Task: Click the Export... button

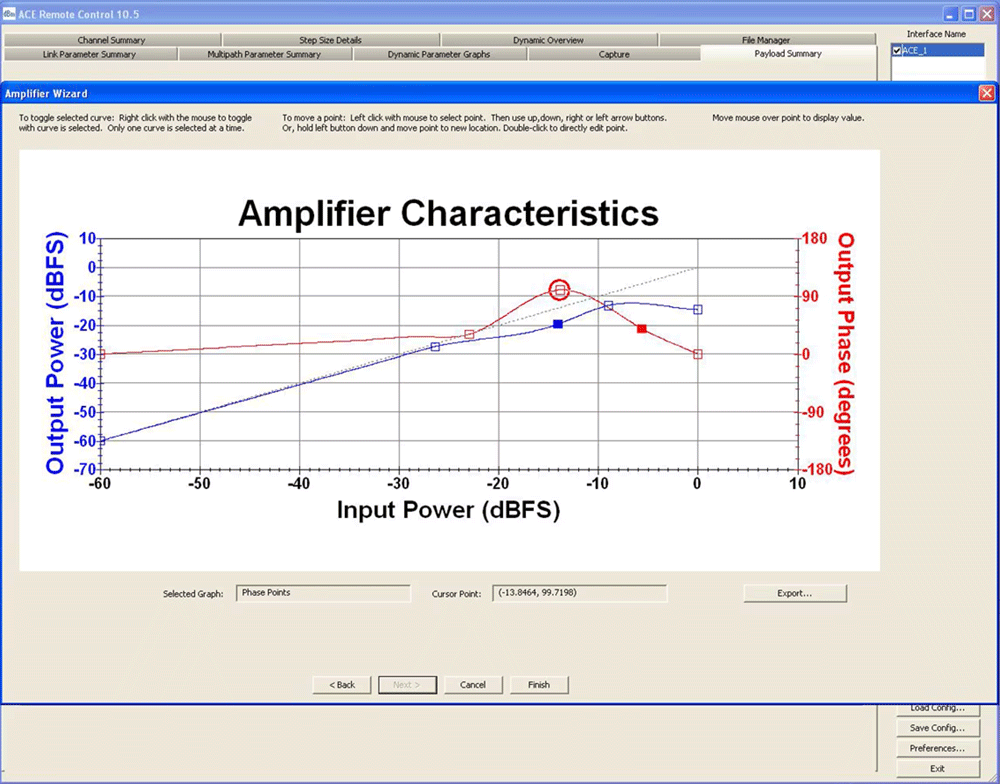Action: coord(795,593)
